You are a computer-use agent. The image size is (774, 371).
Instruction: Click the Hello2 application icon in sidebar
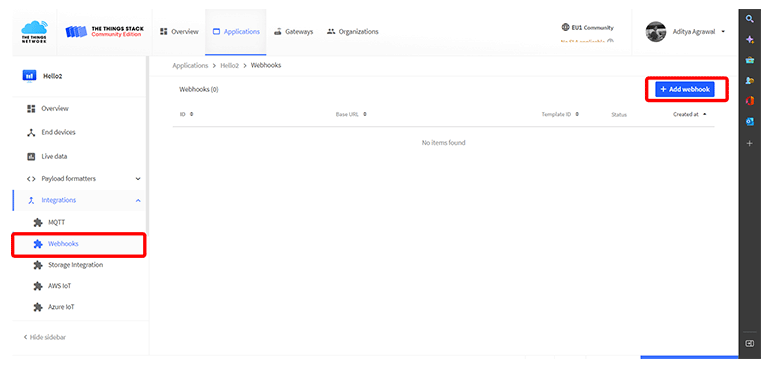click(30, 76)
